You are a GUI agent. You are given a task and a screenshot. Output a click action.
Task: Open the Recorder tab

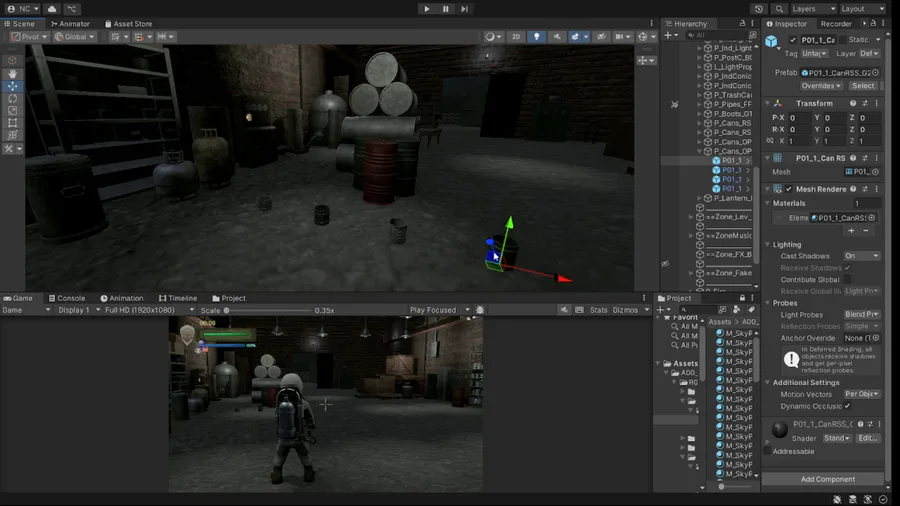tap(836, 24)
